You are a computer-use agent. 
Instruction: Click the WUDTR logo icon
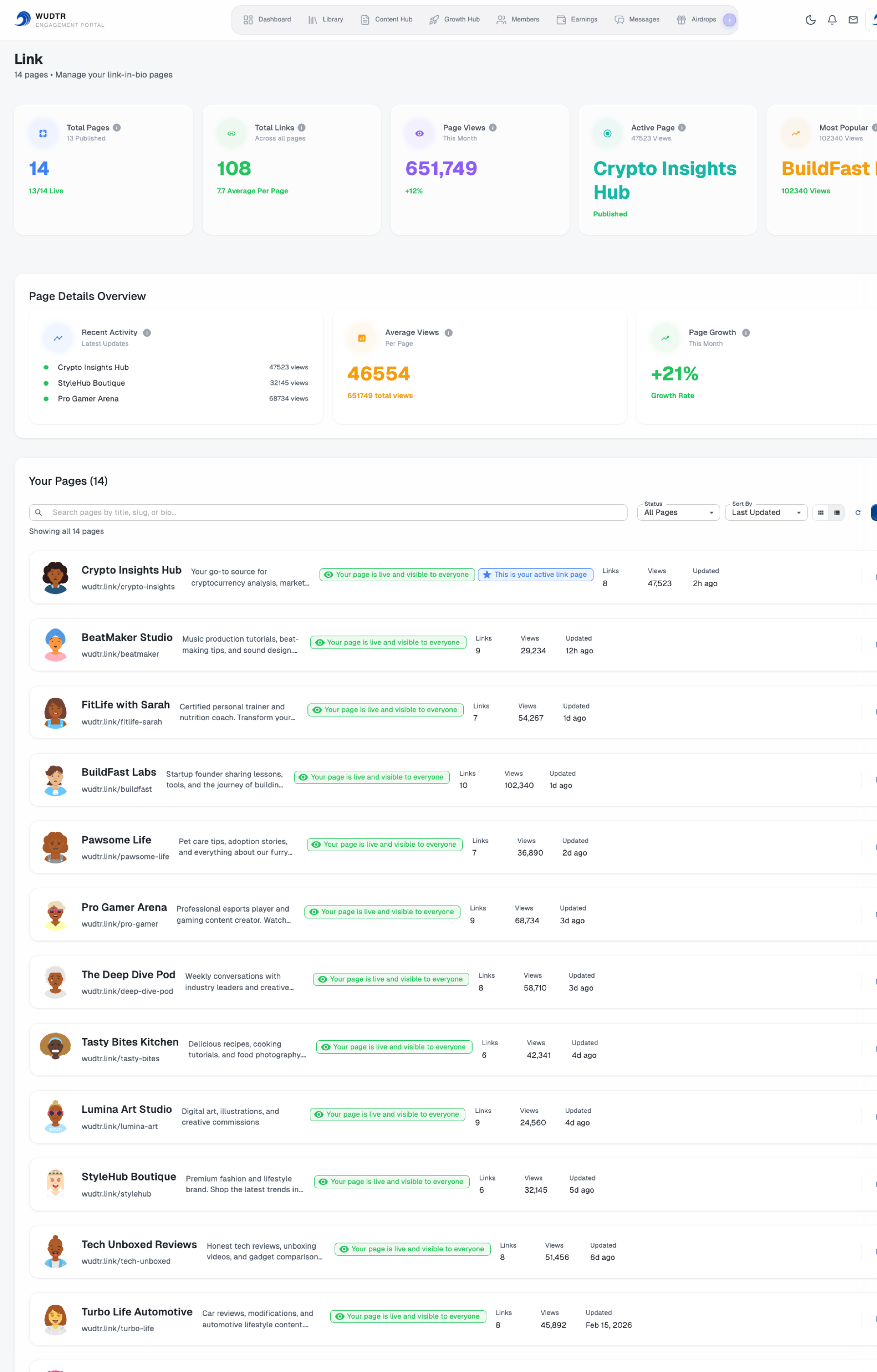tap(23, 19)
